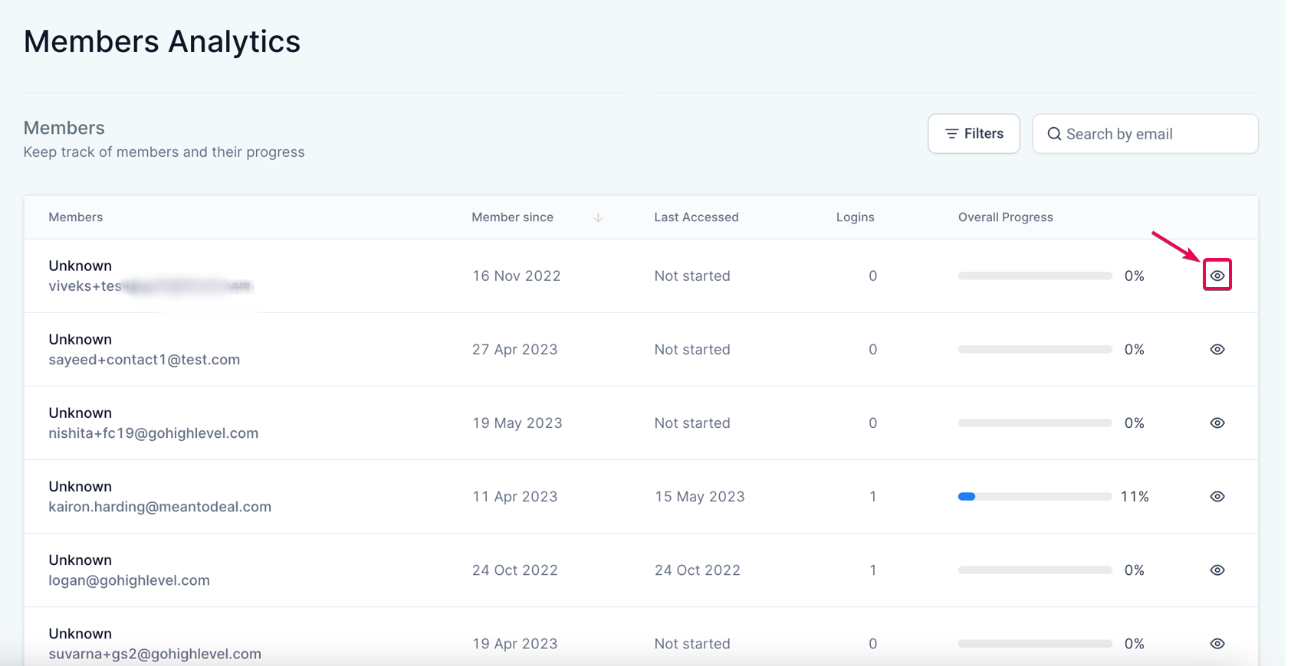1291x666 pixels.
Task: Click the filter lines icon
Action: (952, 134)
